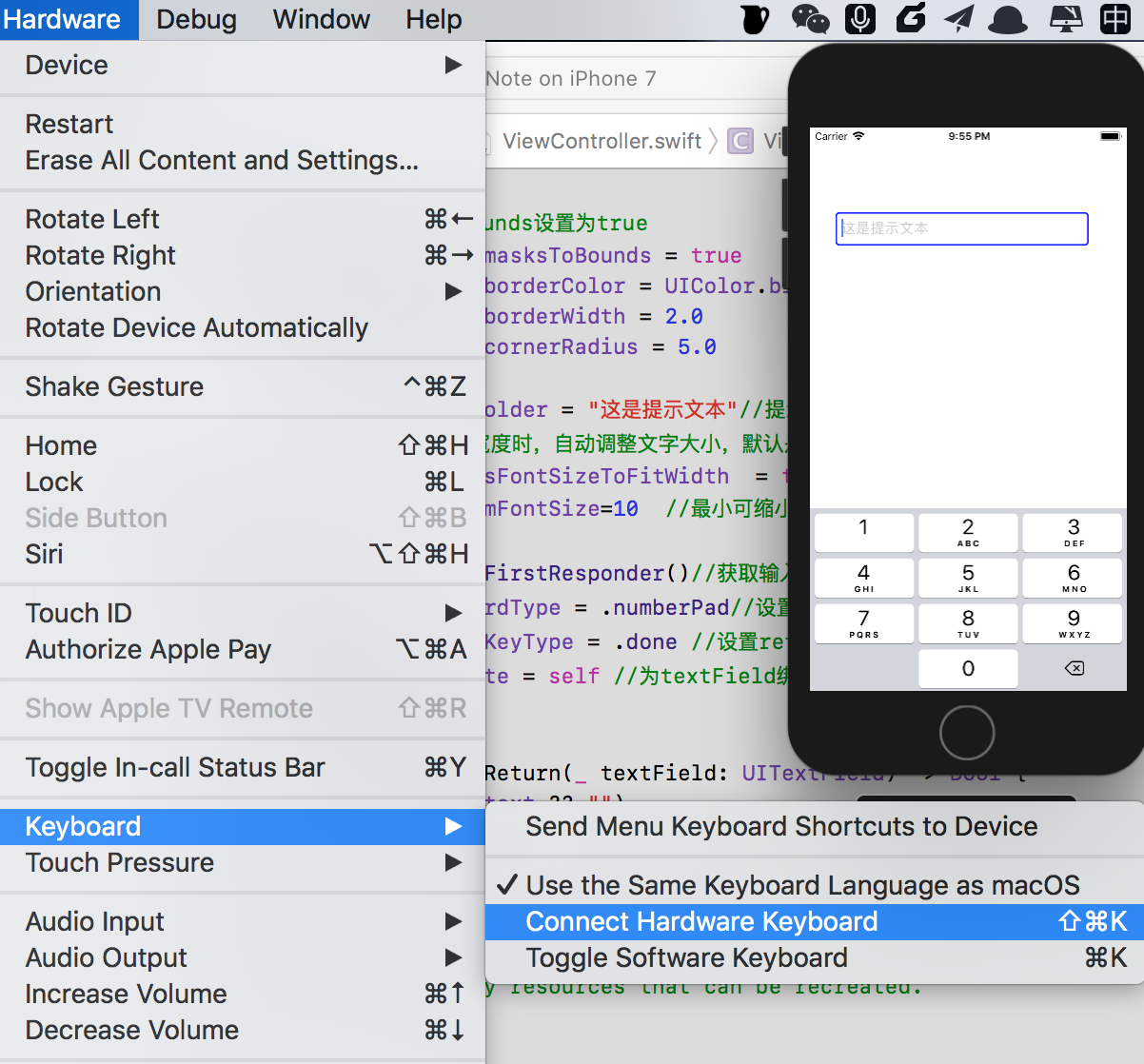The width and height of the screenshot is (1144, 1064).
Task: Choose Rotate Right
Action: pos(243,255)
